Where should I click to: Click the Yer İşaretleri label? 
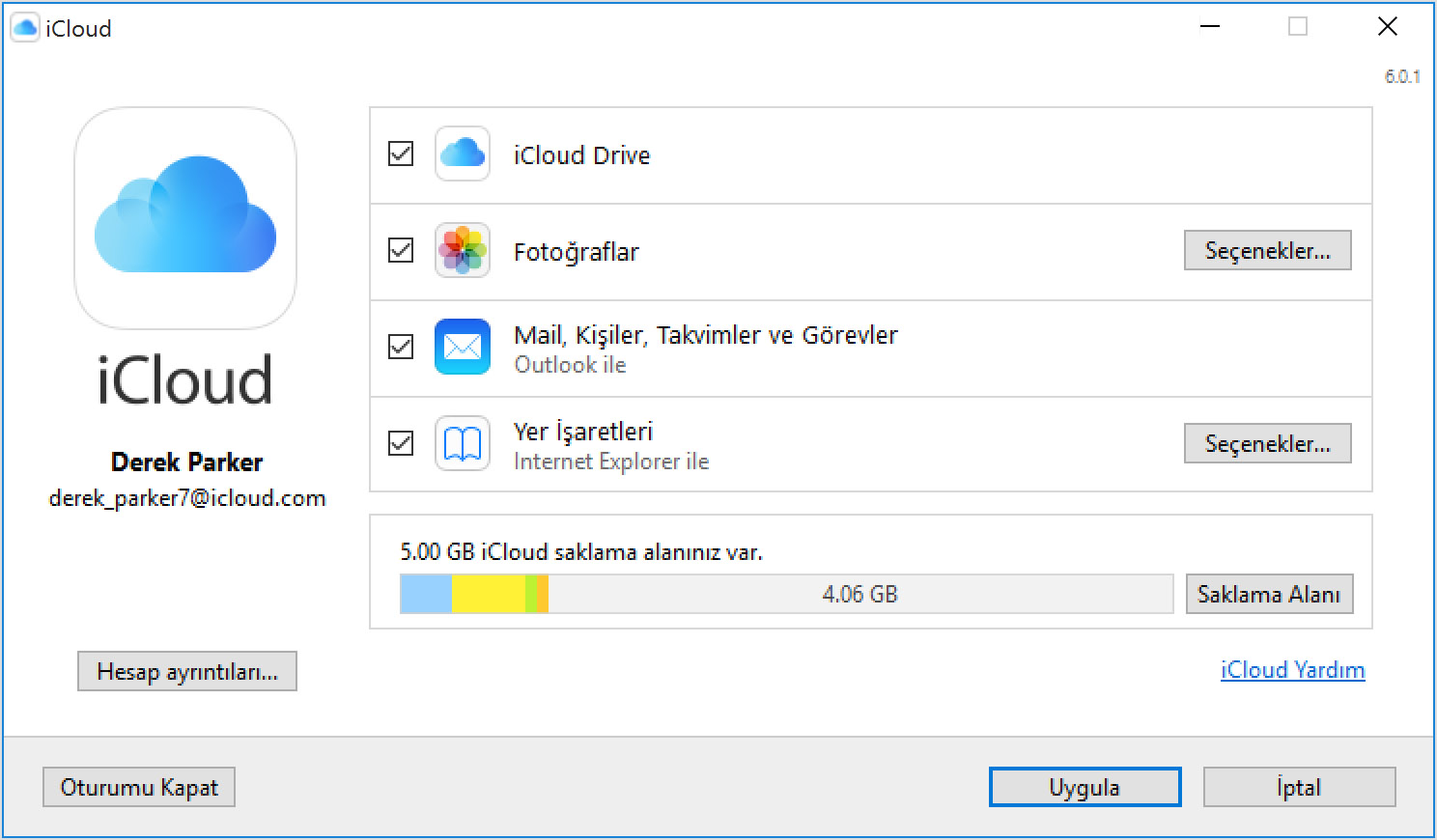pyautogui.click(x=583, y=431)
